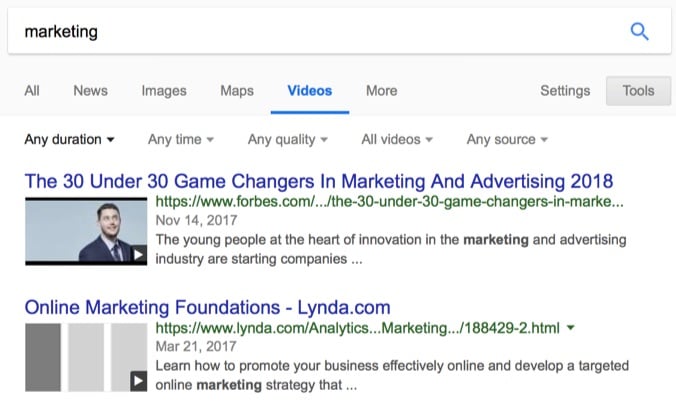Click the Forbes video thumbnail of man in suit
The height and width of the screenshot is (404, 676).
(86, 231)
